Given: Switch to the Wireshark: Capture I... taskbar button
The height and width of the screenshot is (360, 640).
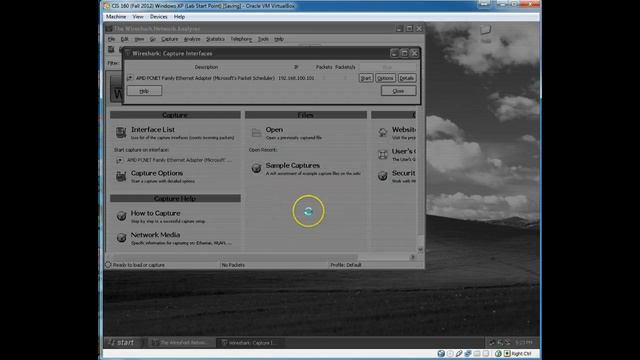Looking at the screenshot, I should click(x=250, y=342).
